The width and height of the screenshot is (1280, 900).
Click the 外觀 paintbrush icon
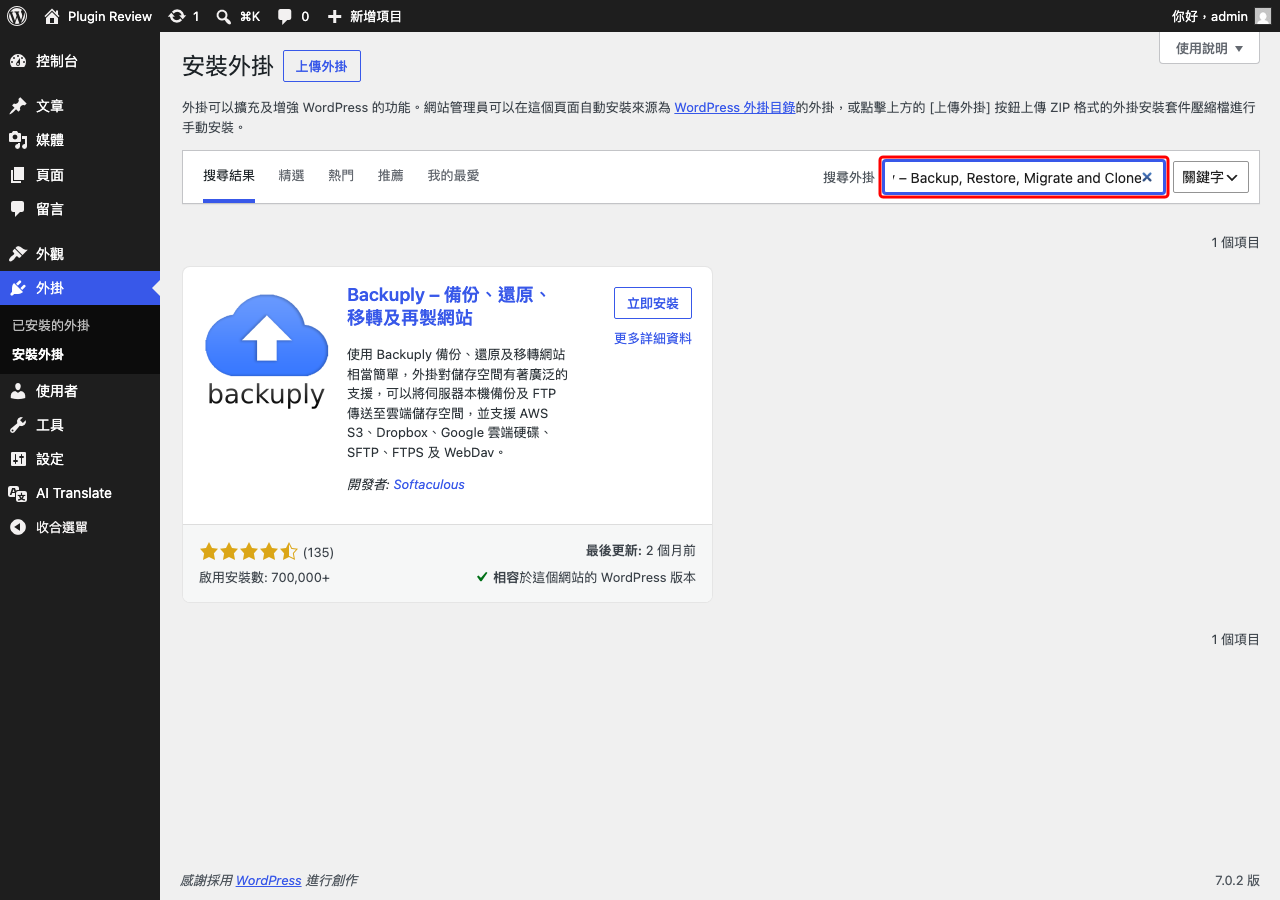pyautogui.click(x=18, y=254)
